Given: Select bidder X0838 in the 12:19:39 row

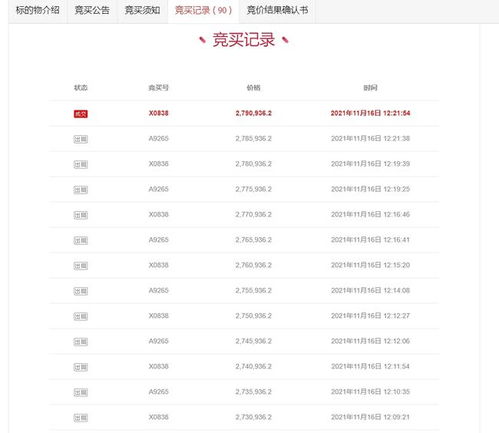Looking at the screenshot, I should 159,164.
